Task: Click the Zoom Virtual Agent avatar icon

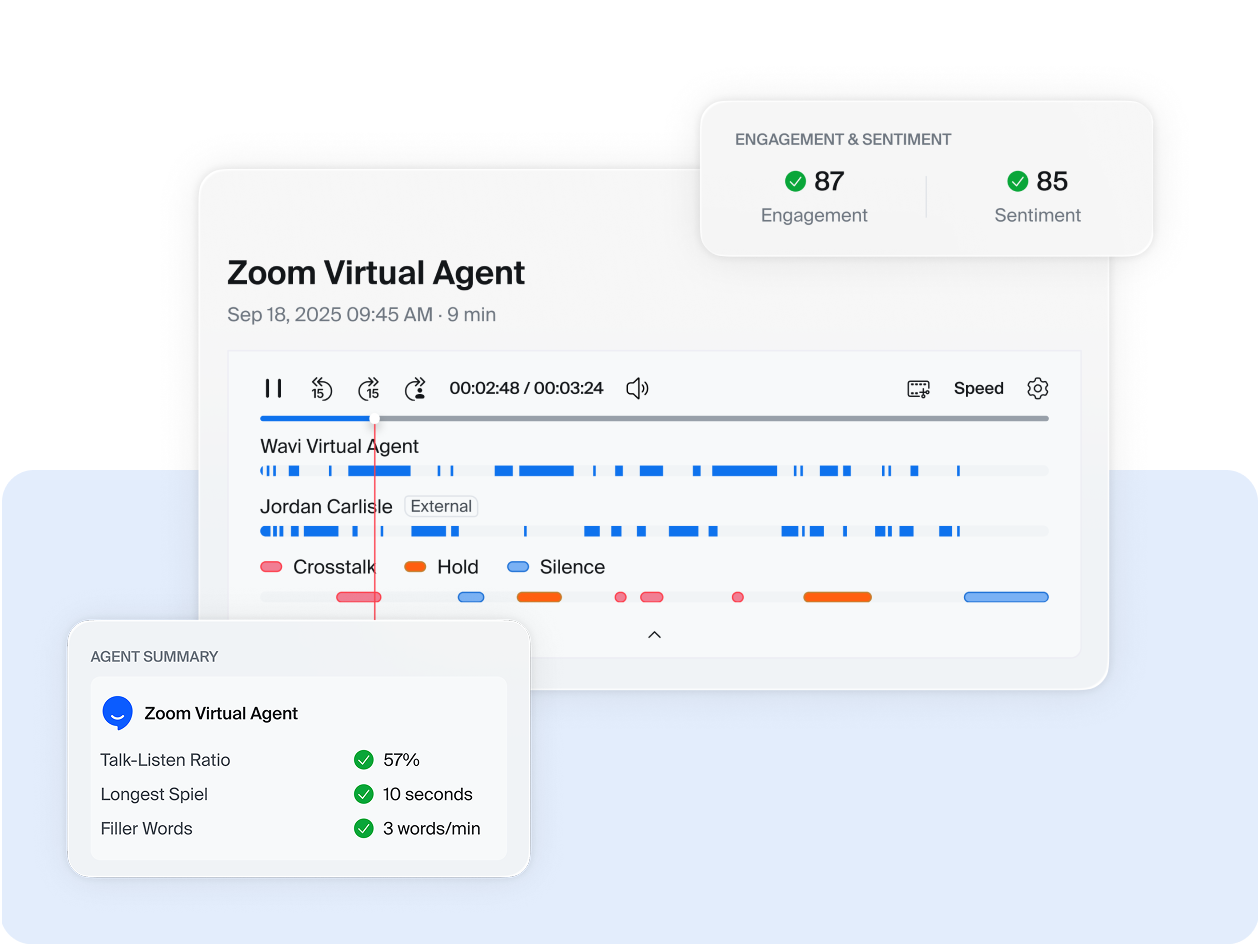Action: point(118,713)
